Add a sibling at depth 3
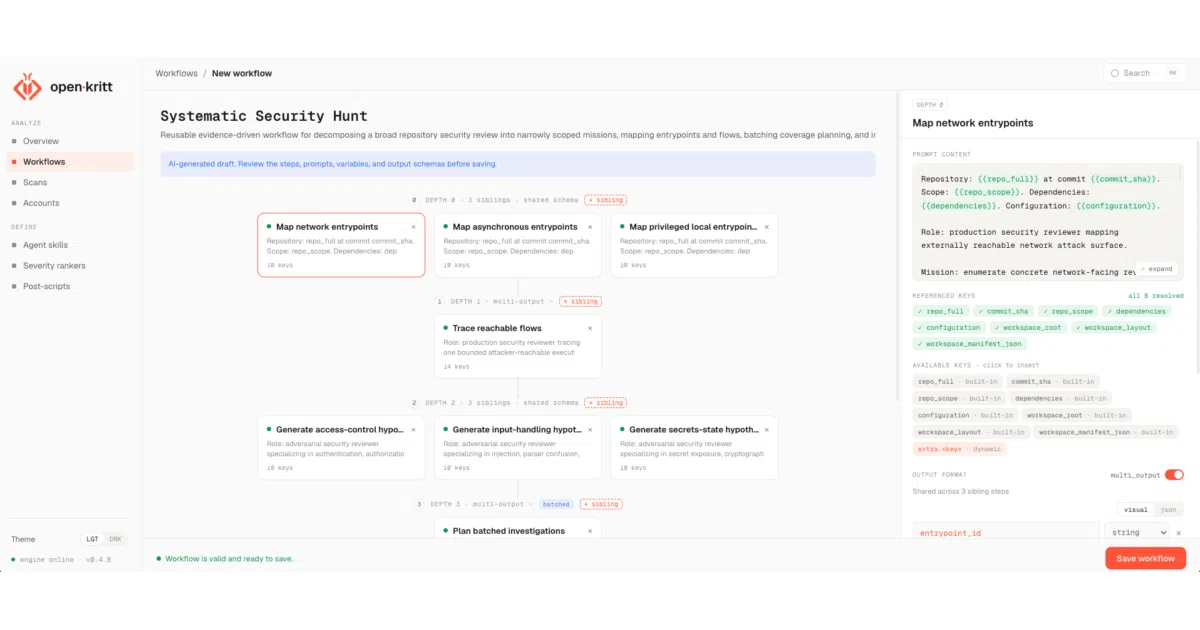Screen dimensions: 1200x630 pos(601,504)
